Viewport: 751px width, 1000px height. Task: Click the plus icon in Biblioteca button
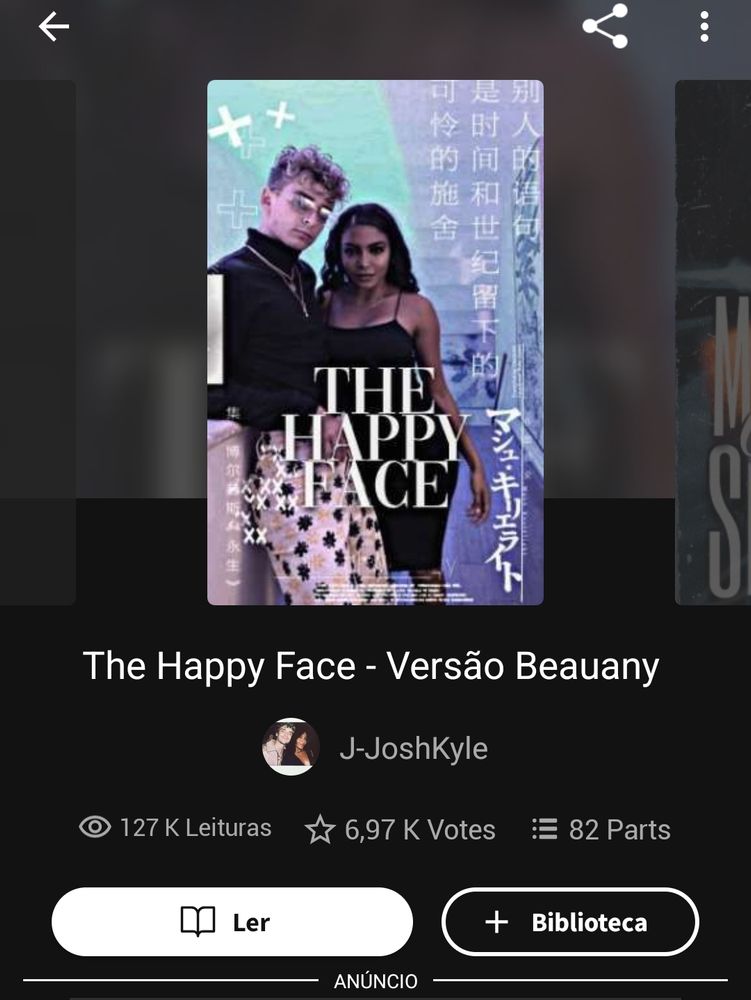pyautogui.click(x=496, y=922)
